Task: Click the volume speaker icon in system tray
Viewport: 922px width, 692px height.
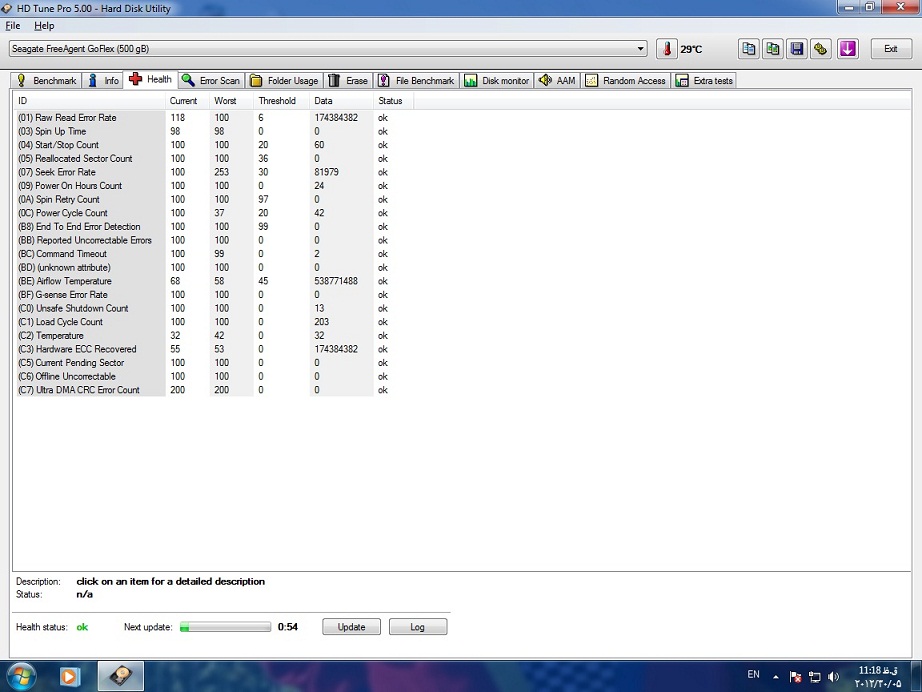Action: pyautogui.click(x=834, y=677)
